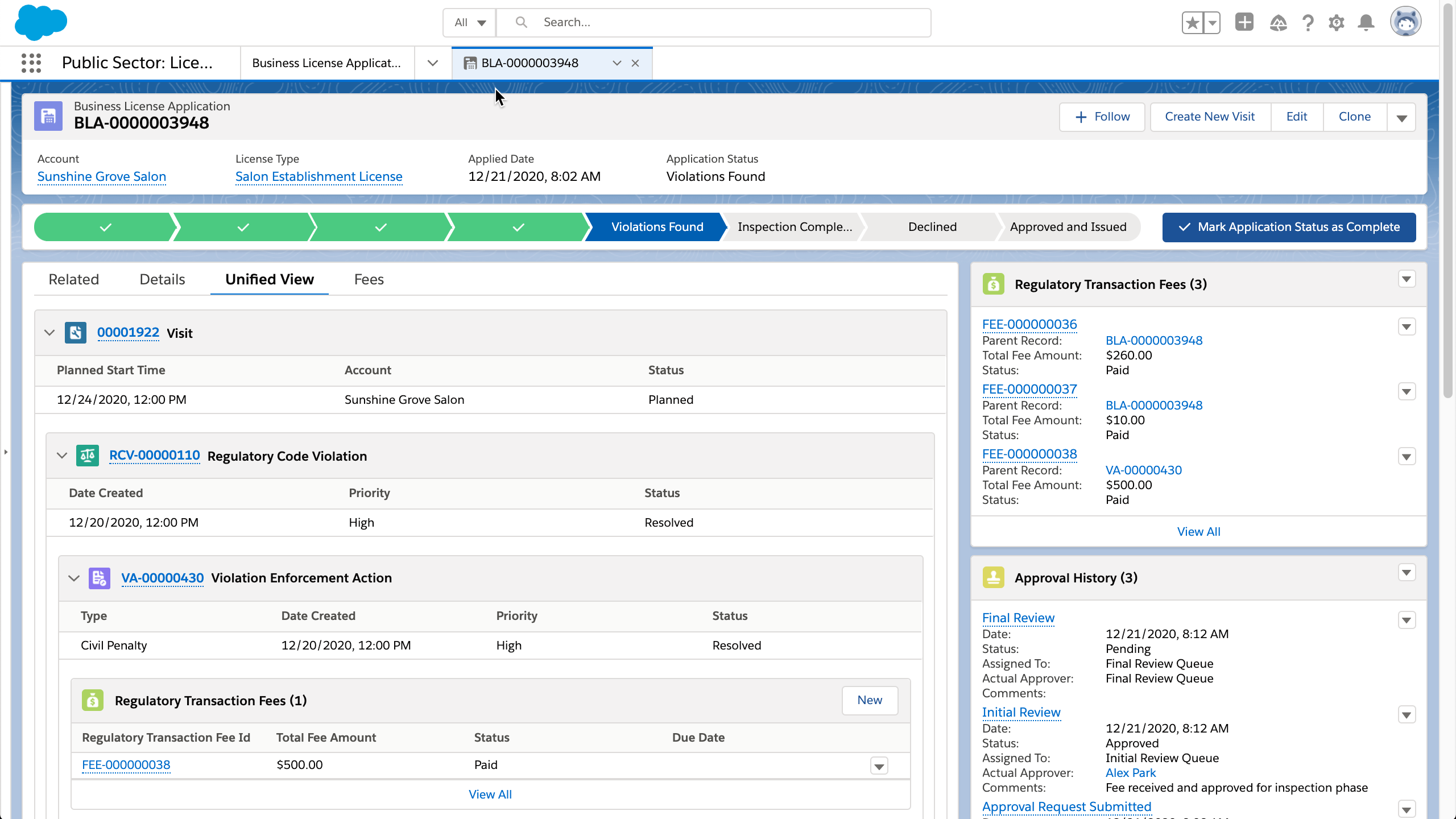This screenshot has height=819, width=1456.
Task: Open Trailhead guidance icon
Action: coord(1278,23)
